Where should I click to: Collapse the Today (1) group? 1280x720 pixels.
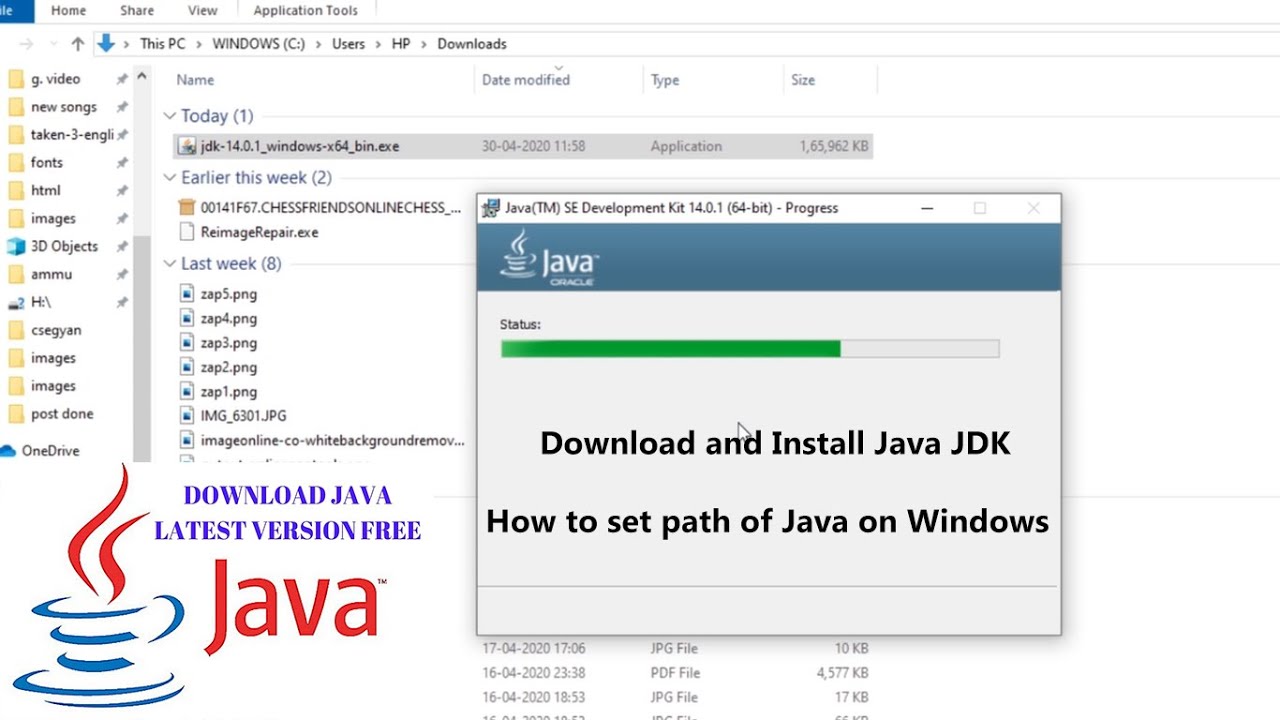170,116
